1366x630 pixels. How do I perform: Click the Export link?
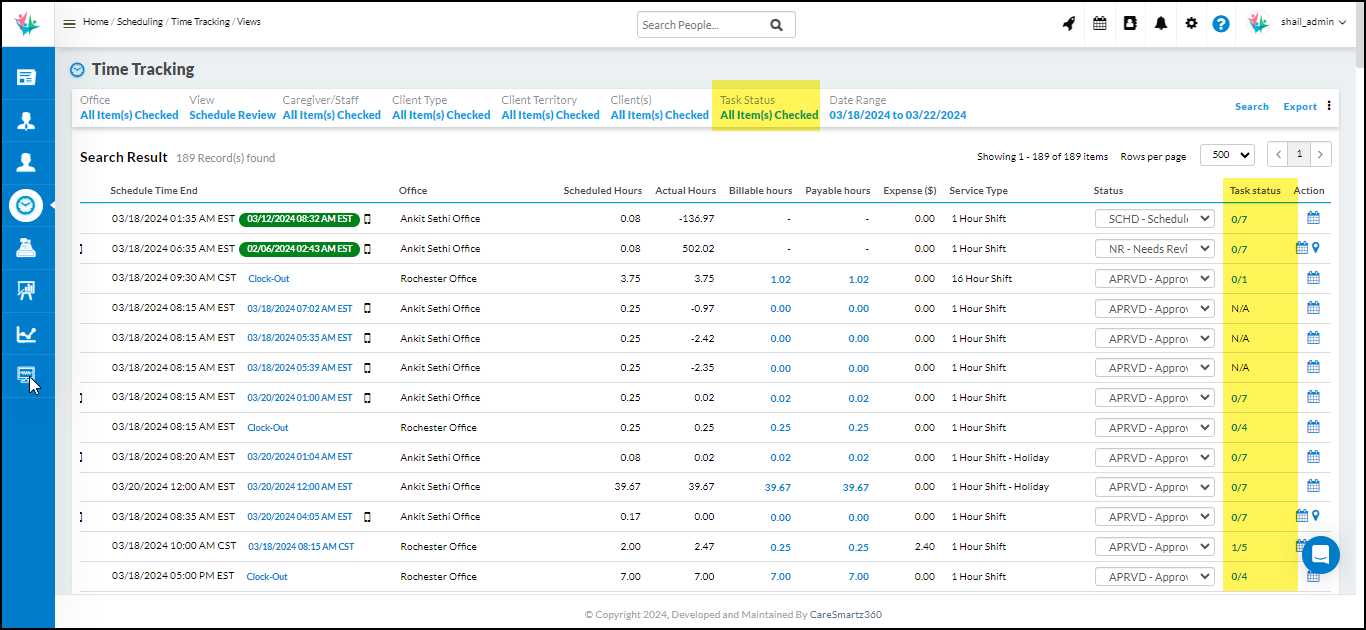pos(1300,107)
